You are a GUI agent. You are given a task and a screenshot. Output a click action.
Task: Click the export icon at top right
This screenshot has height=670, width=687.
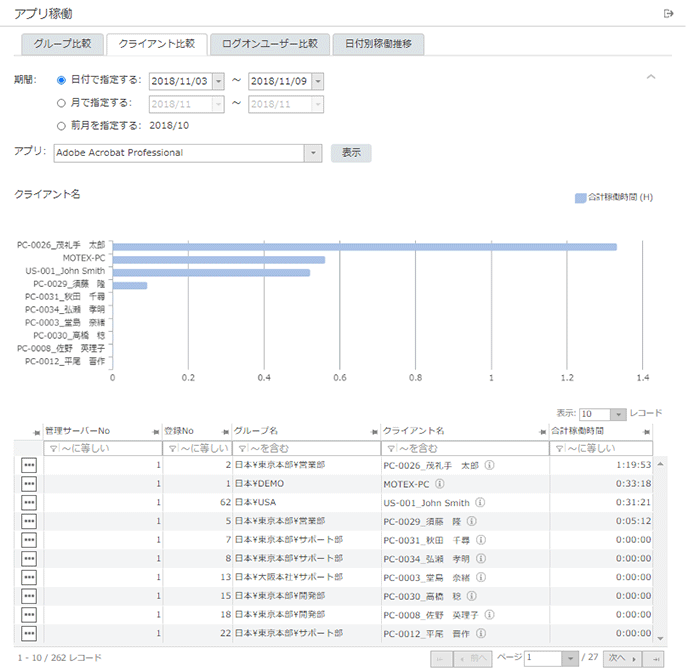668,13
